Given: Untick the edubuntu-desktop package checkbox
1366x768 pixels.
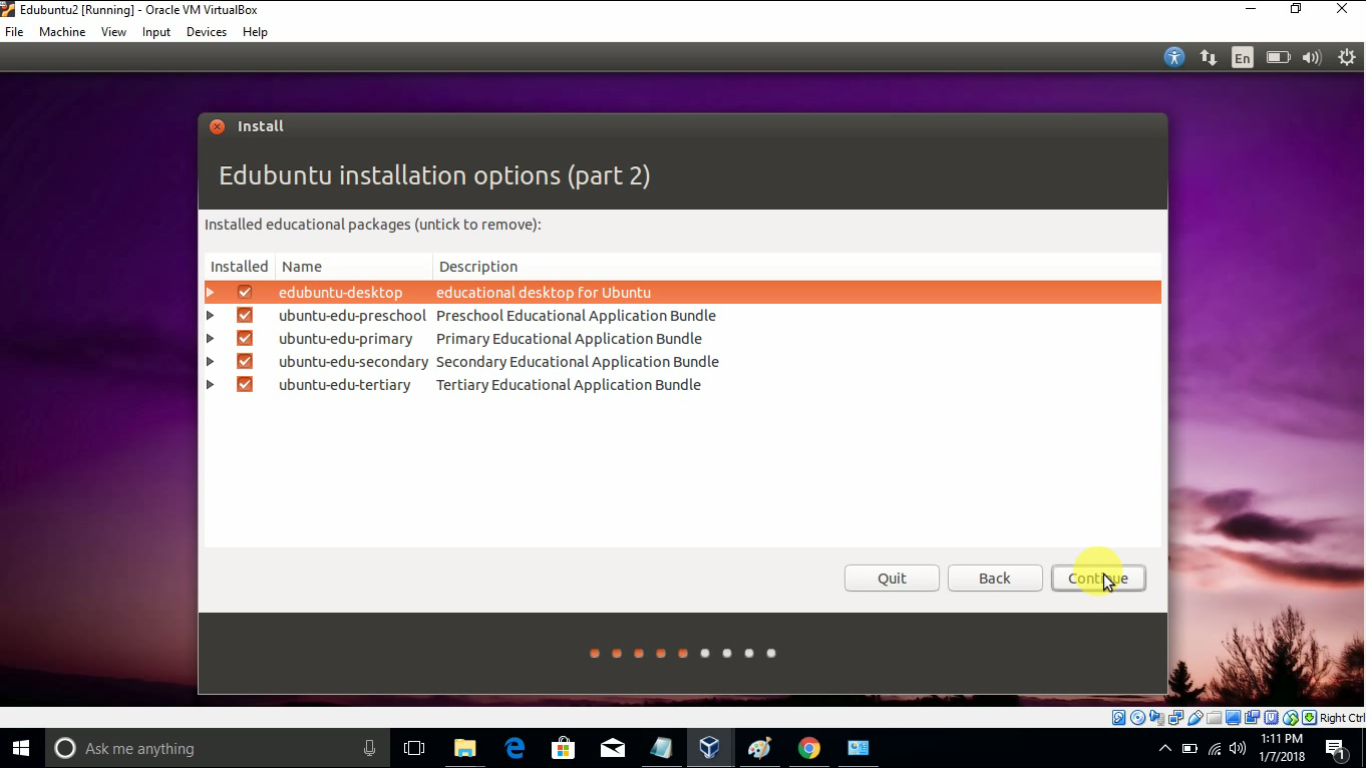Looking at the screenshot, I should (x=244, y=292).
